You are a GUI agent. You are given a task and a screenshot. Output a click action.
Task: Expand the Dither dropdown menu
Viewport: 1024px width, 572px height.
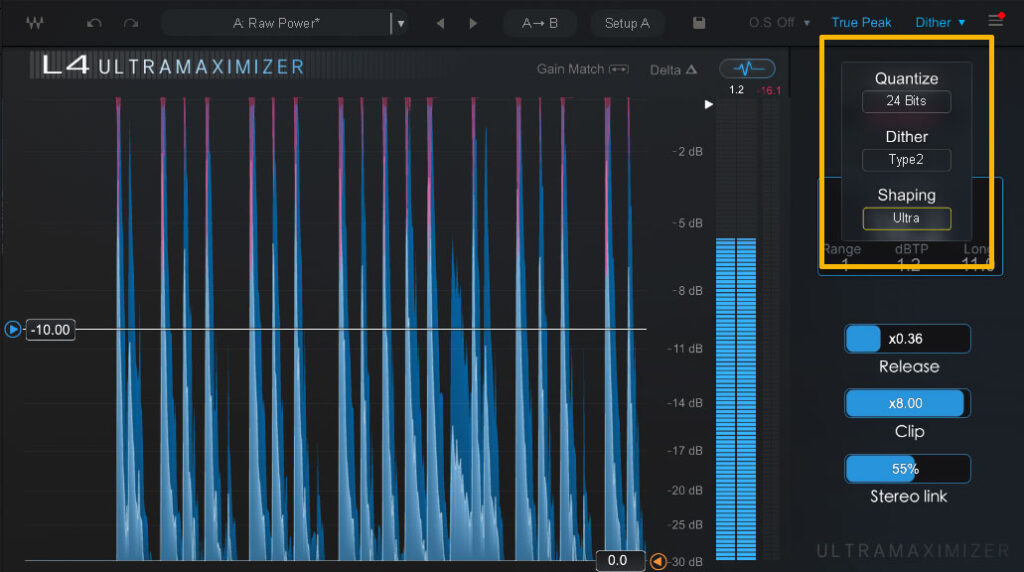(941, 22)
